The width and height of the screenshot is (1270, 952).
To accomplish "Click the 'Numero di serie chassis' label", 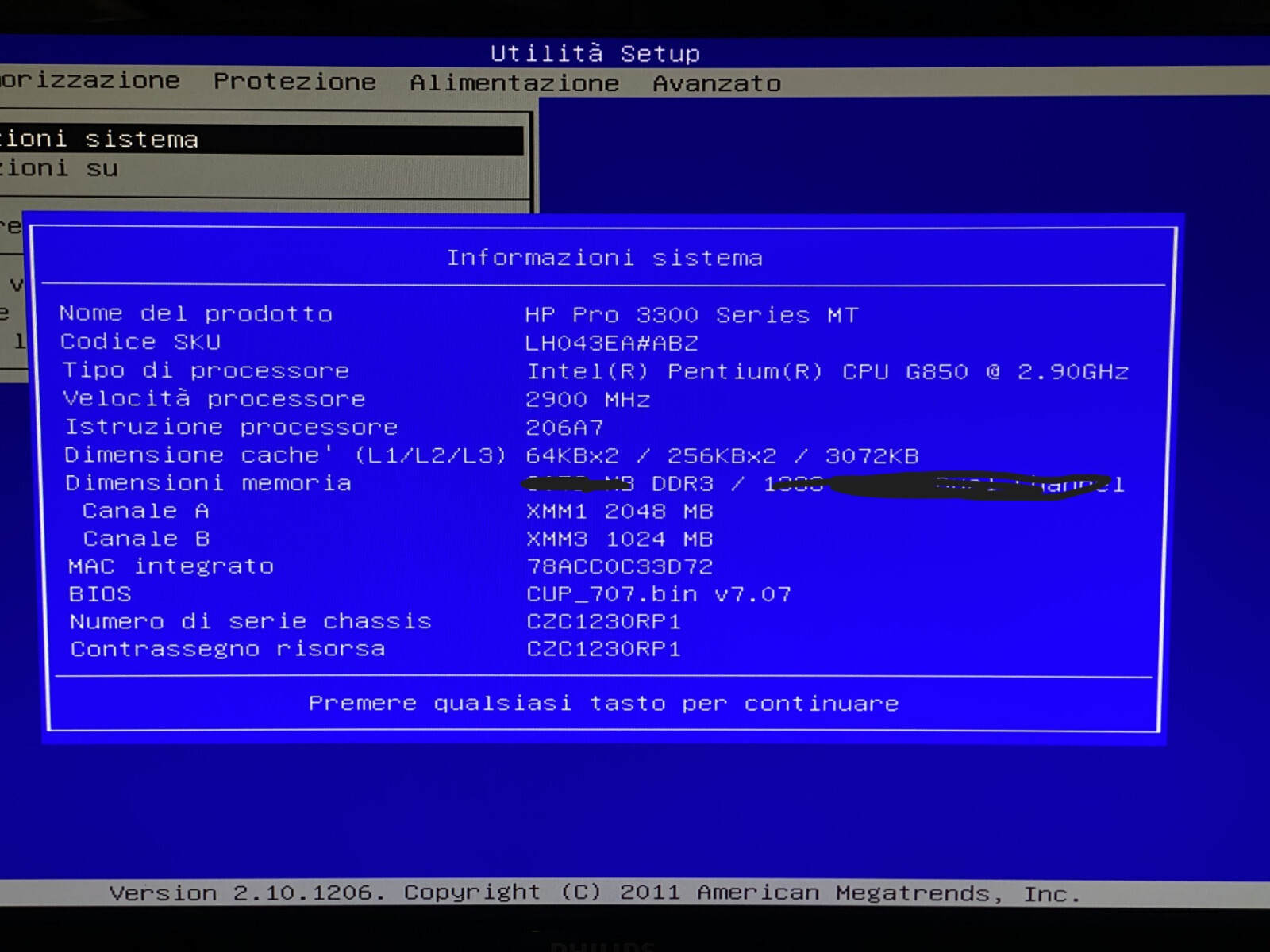I will tap(250, 621).
